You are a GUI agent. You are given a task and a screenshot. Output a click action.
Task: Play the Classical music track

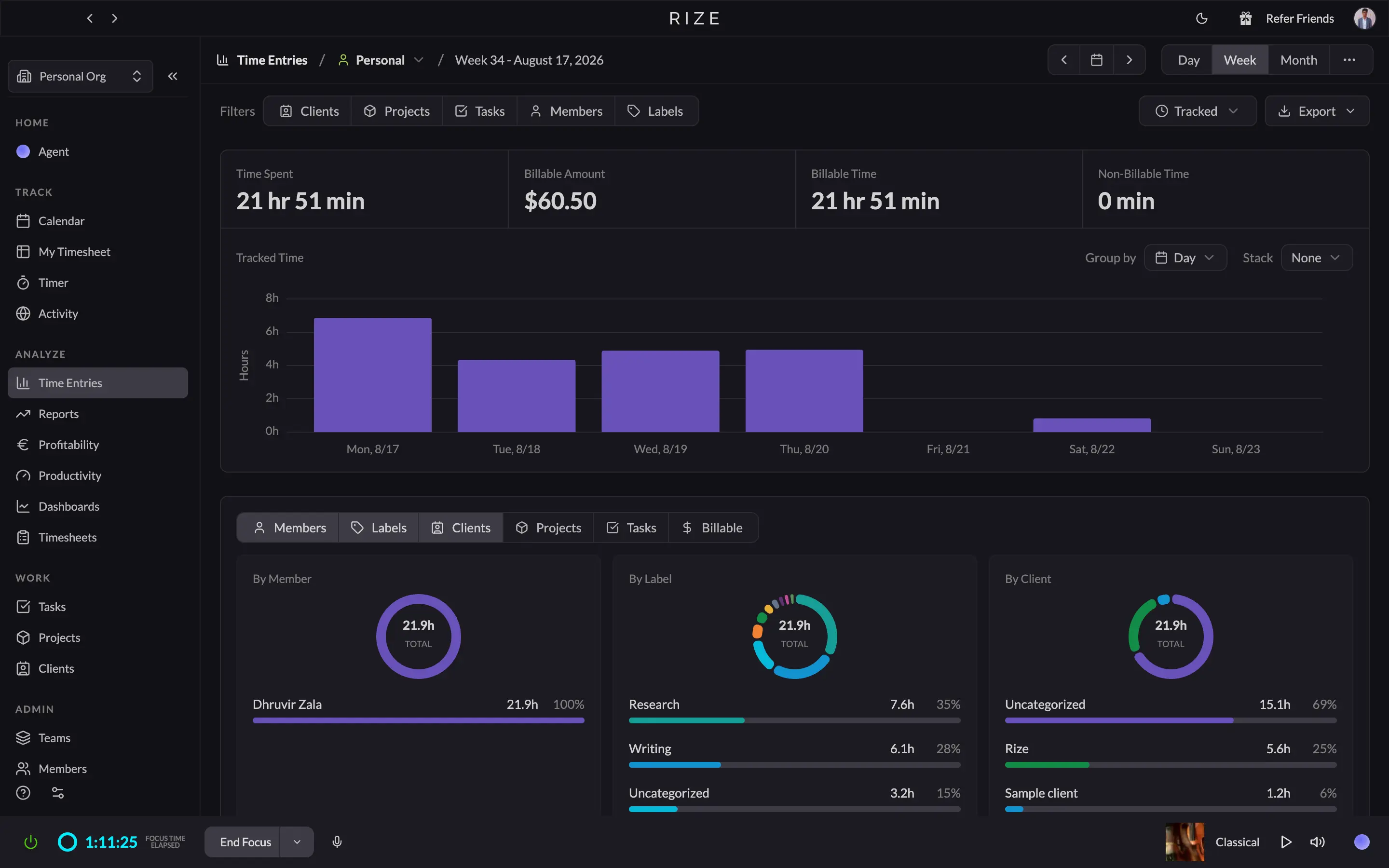point(1286,842)
